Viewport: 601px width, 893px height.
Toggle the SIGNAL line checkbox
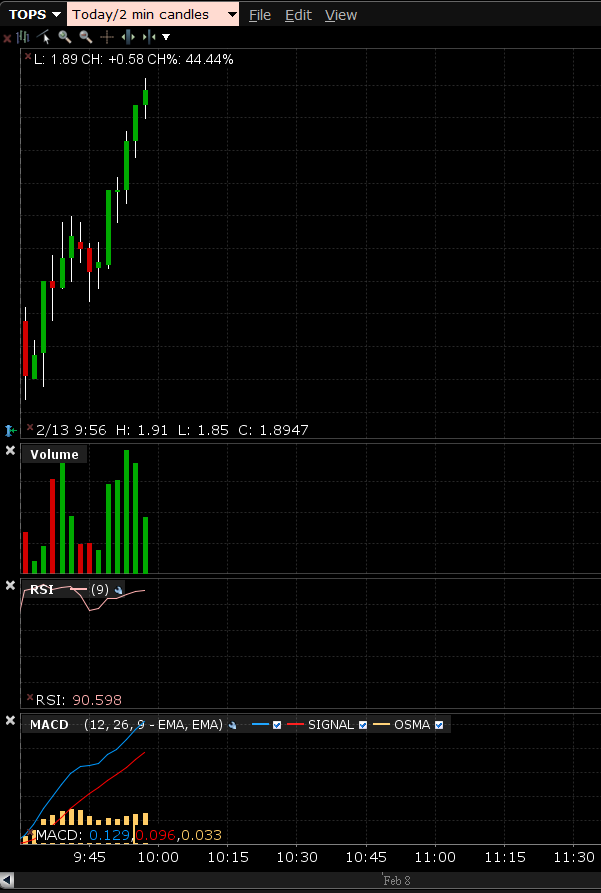[363, 725]
